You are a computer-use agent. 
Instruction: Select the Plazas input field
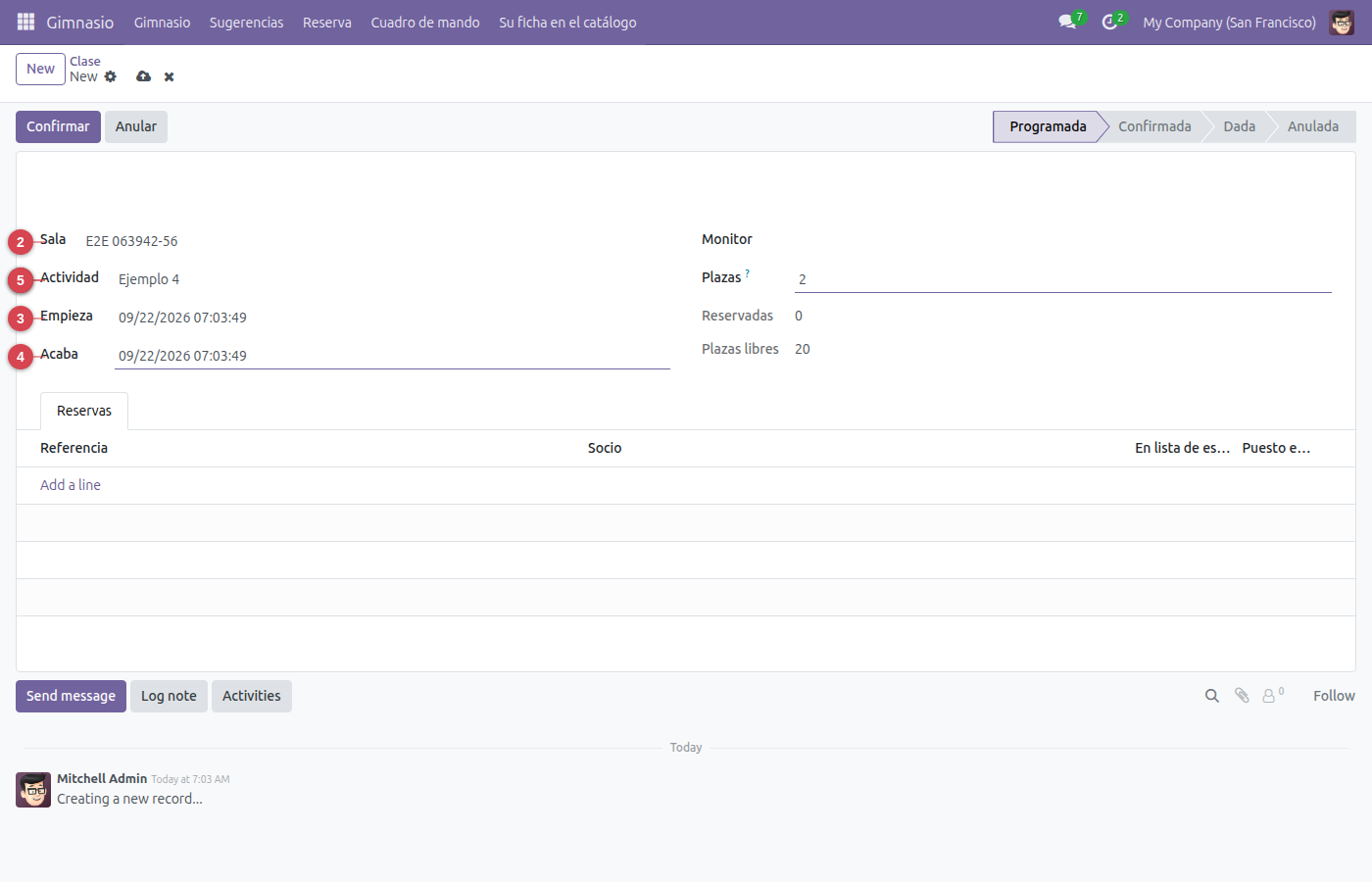pyautogui.click(x=1063, y=279)
